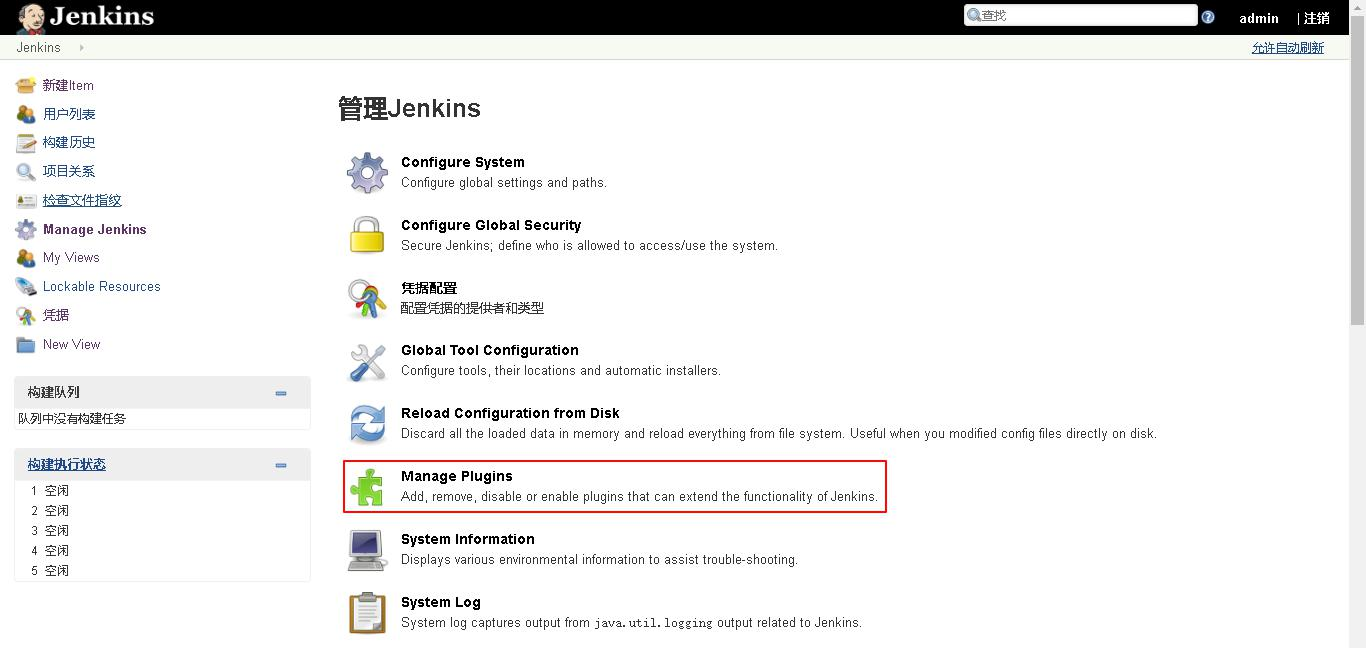Click the project relationship magnifier icon
Image resolution: width=1366 pixels, height=648 pixels.
pyautogui.click(x=26, y=171)
